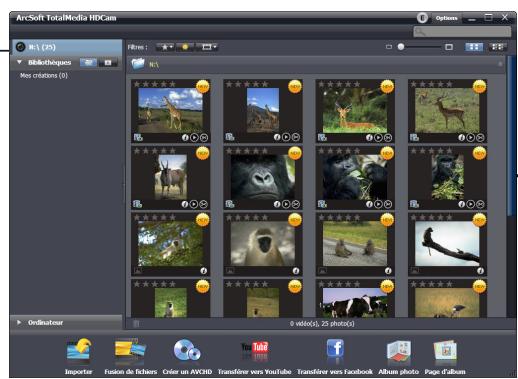Viewport: 518px width, 379px height.
Task: Collapse the N:\ folder group
Action: point(500,64)
